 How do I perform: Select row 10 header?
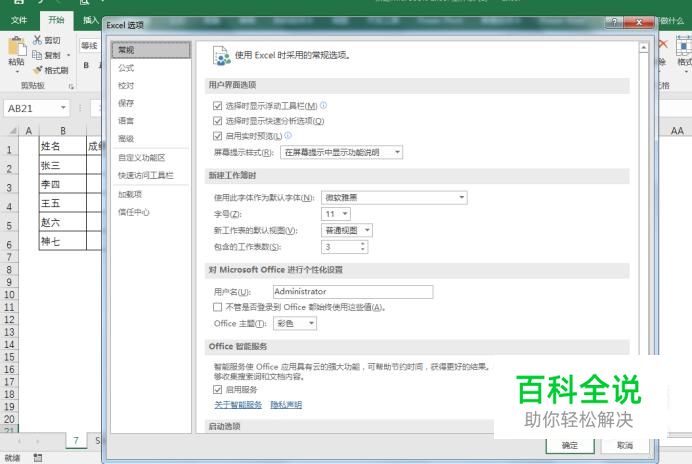(x=9, y=294)
